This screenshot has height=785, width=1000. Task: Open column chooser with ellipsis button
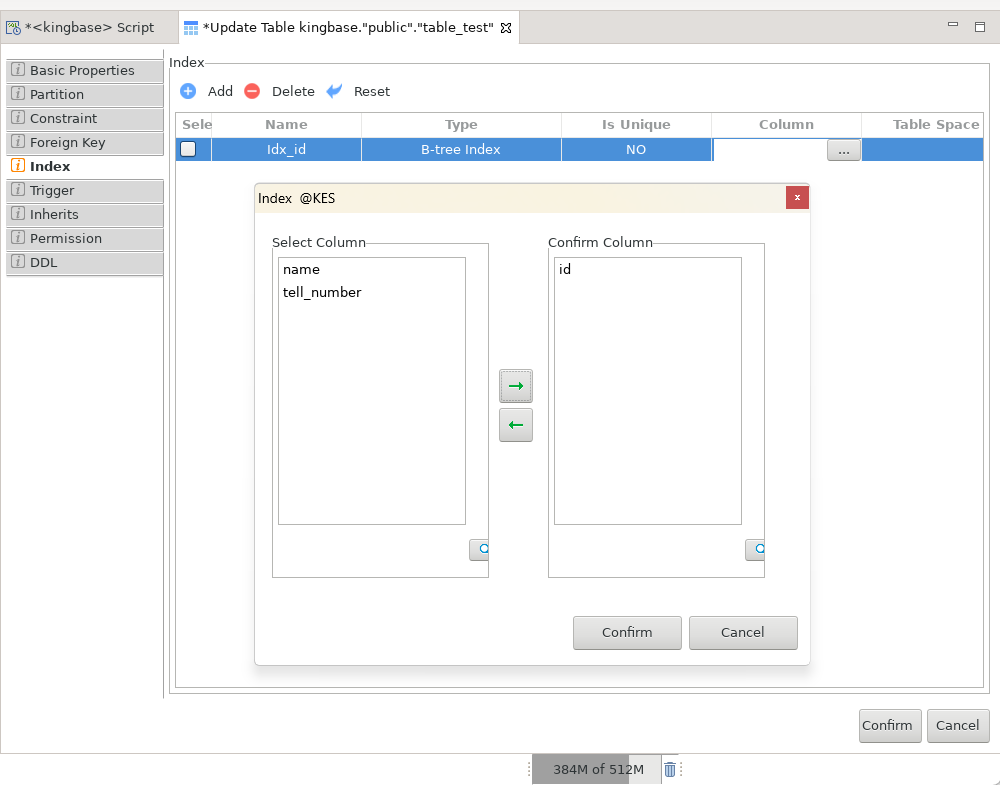pyautogui.click(x=843, y=150)
